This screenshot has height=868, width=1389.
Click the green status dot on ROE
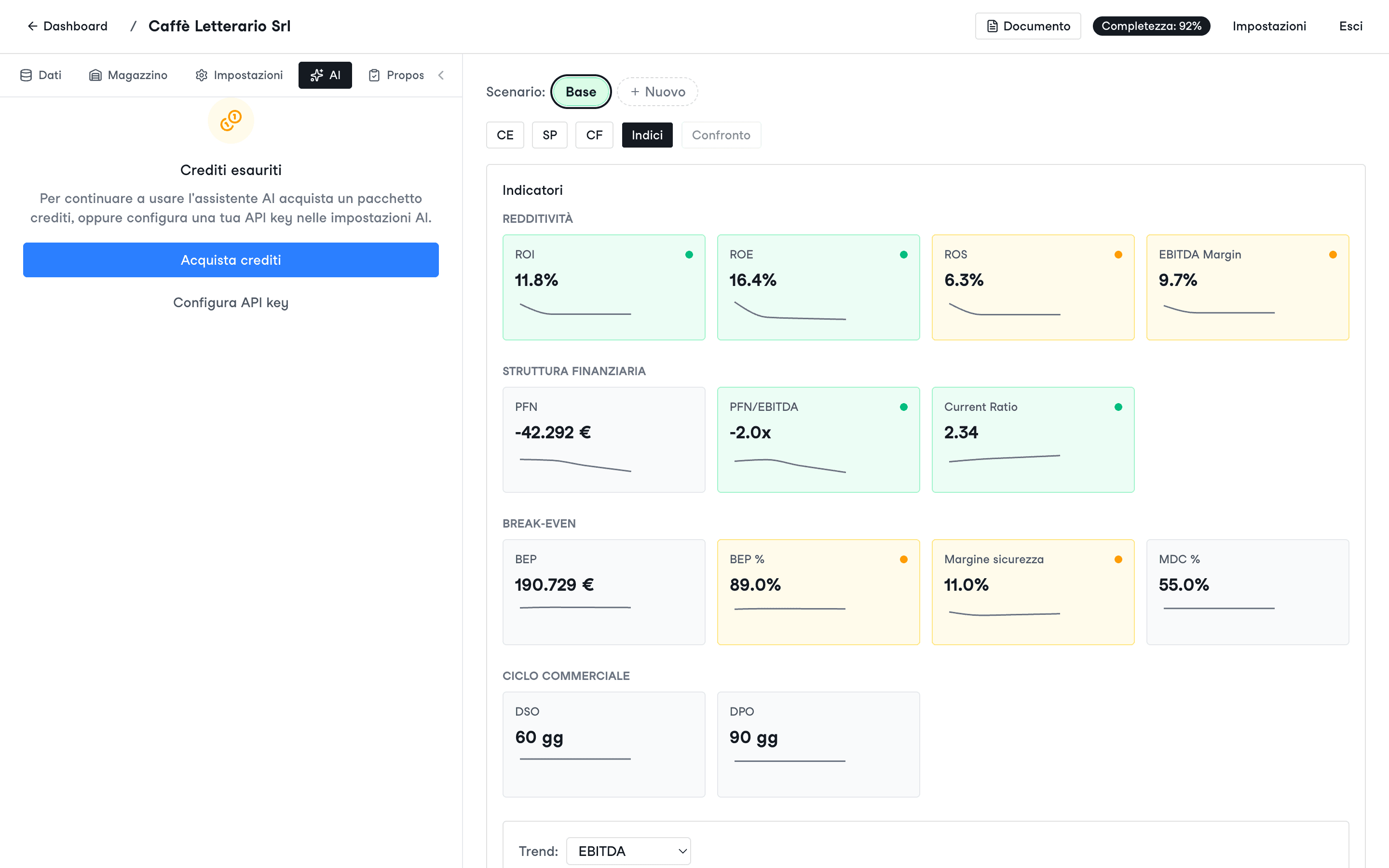[903, 255]
